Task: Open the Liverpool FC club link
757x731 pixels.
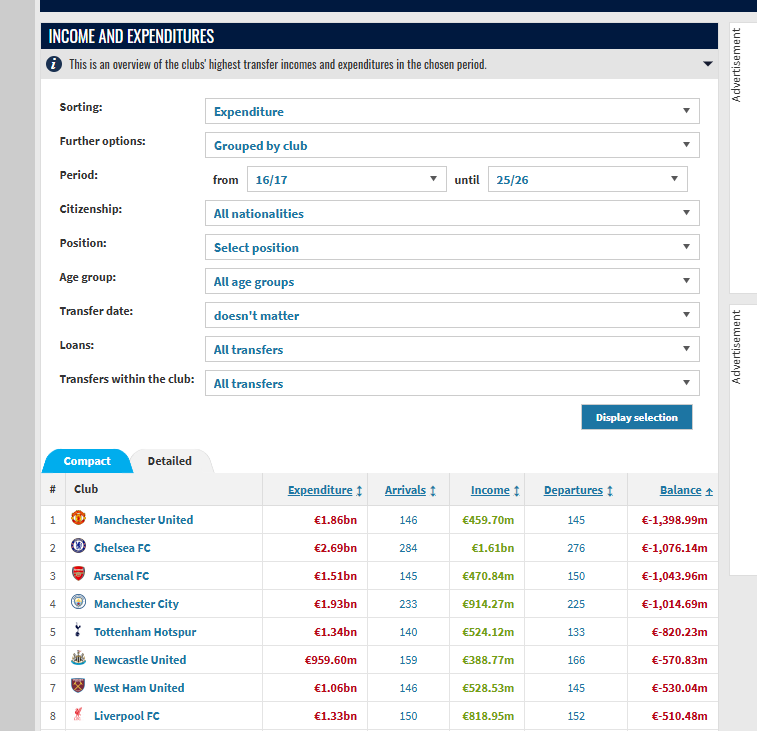Action: 126,716
